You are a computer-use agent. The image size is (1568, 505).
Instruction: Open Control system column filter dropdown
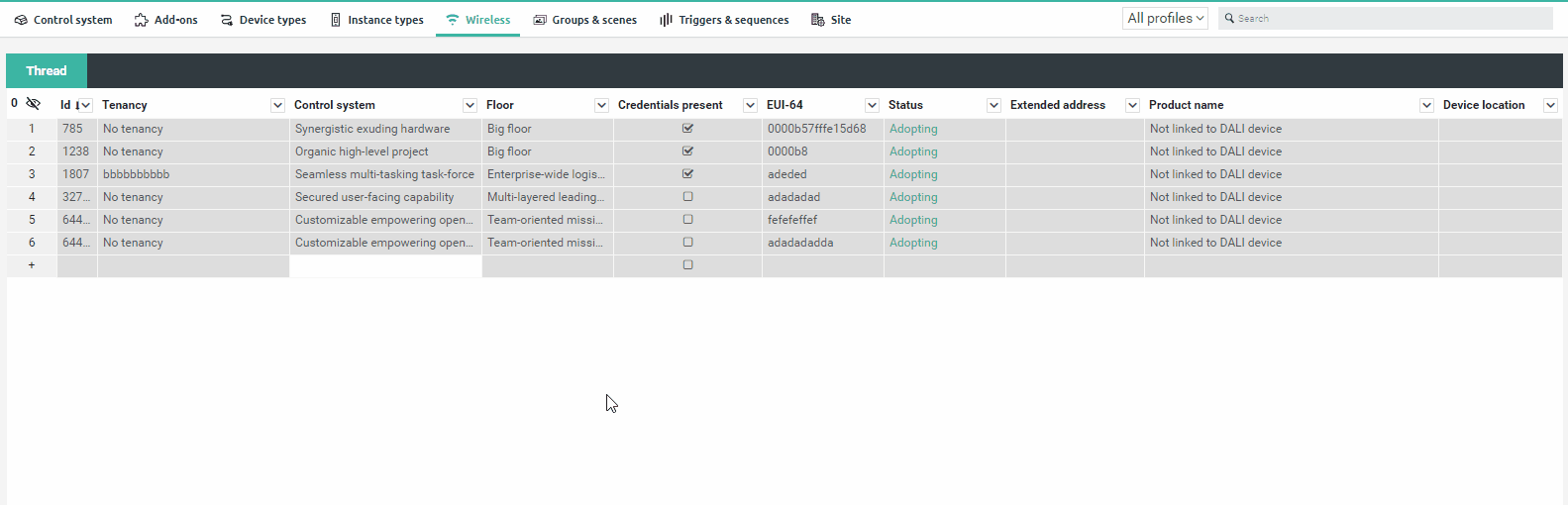[470, 105]
